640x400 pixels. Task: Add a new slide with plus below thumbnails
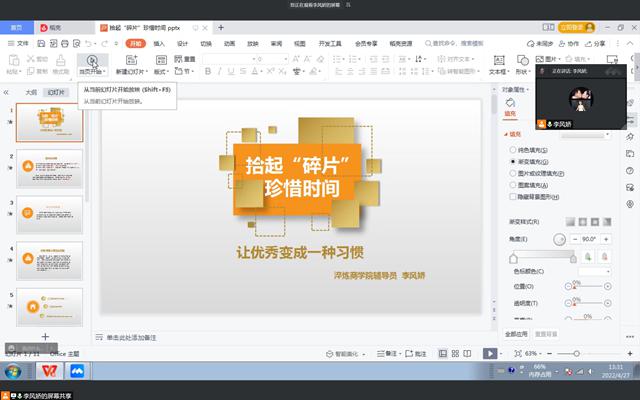(x=45, y=336)
